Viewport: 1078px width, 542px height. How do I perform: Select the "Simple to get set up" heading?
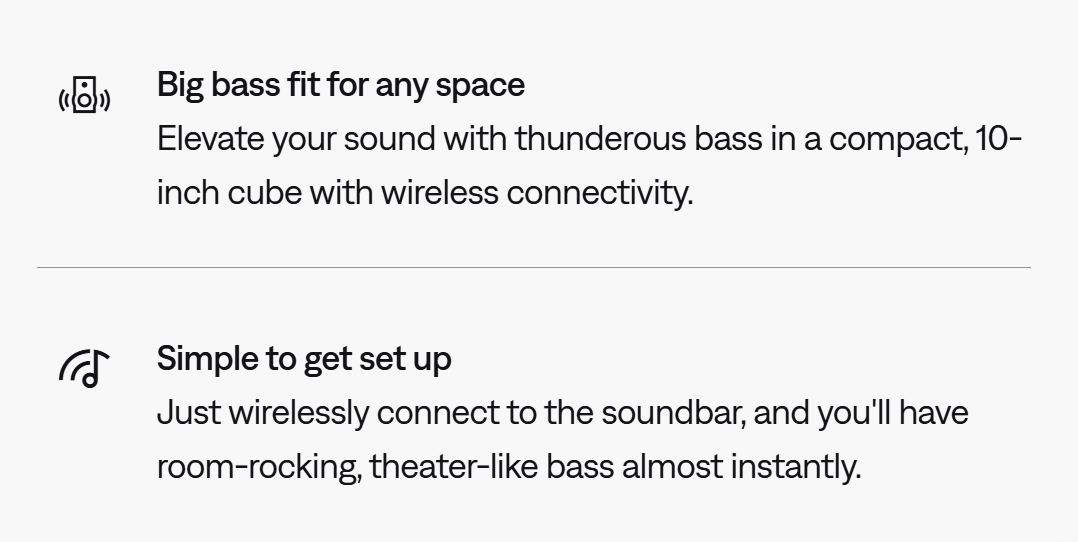pyautogui.click(x=303, y=359)
